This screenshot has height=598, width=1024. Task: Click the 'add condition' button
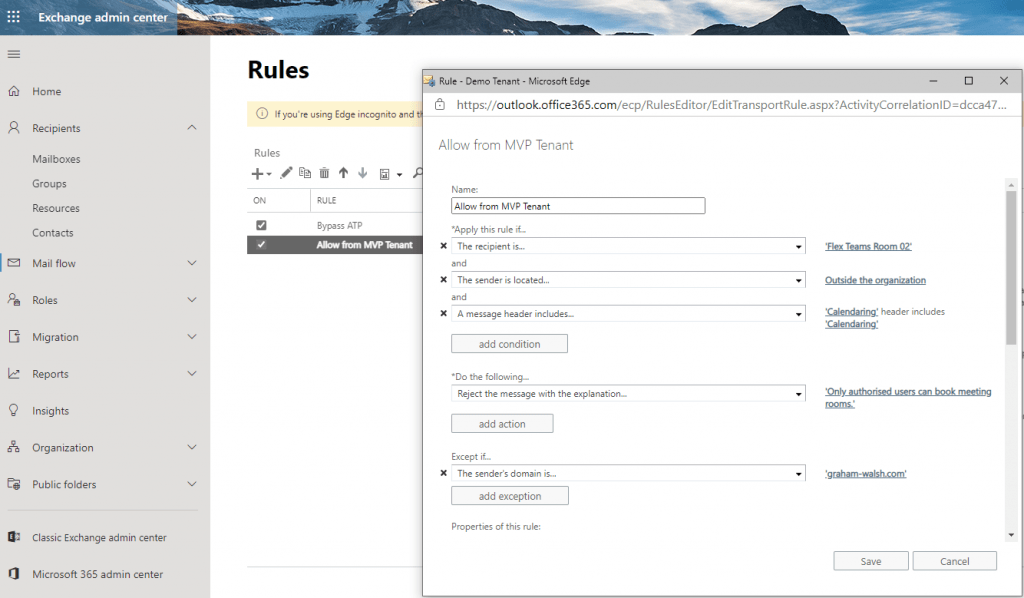click(x=509, y=344)
